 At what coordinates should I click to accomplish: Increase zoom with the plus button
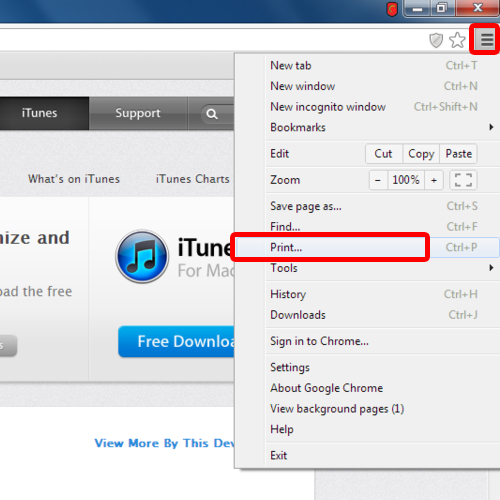pyautogui.click(x=434, y=180)
